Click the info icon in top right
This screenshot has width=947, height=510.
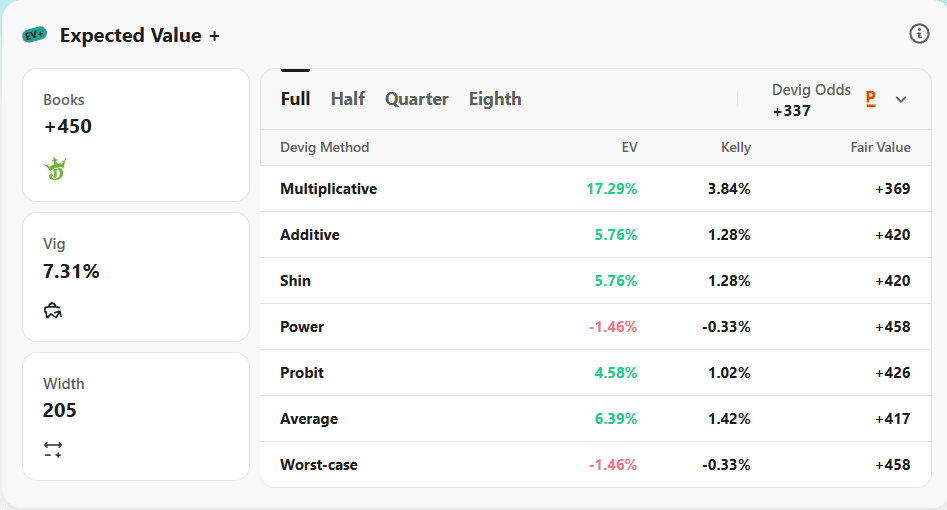919,34
